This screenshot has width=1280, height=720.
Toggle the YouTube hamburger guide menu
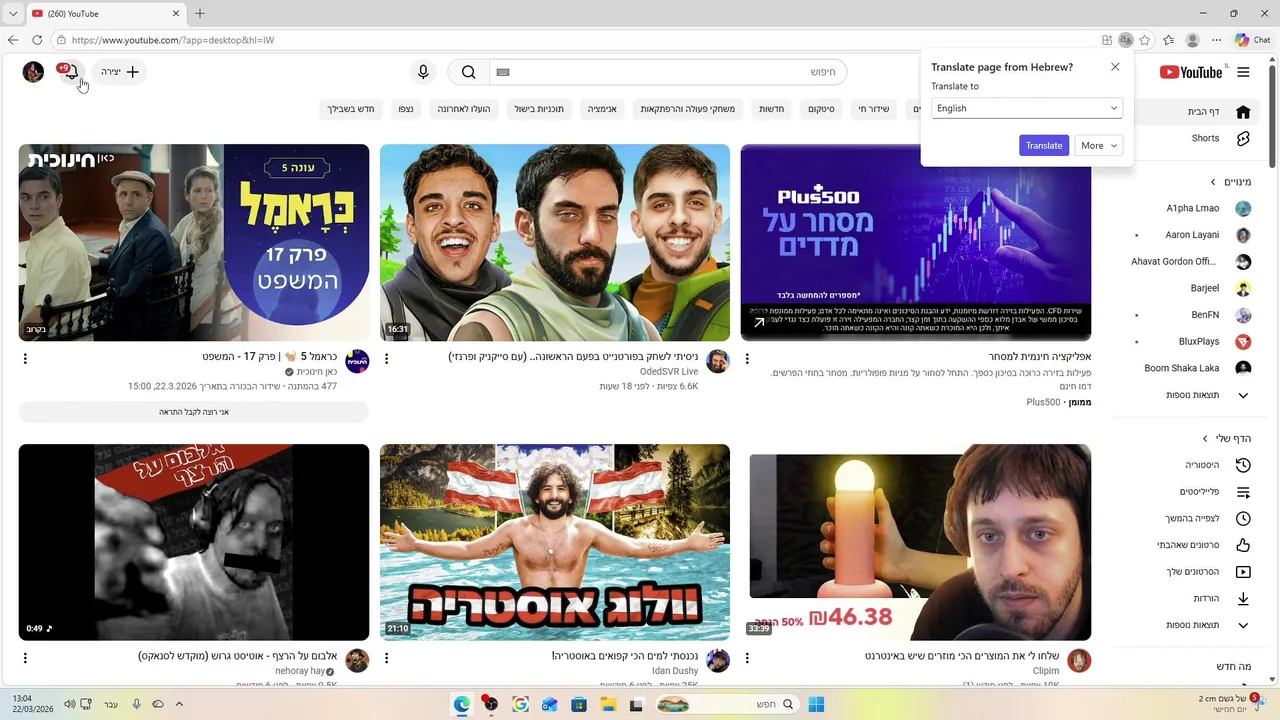pyautogui.click(x=1243, y=72)
